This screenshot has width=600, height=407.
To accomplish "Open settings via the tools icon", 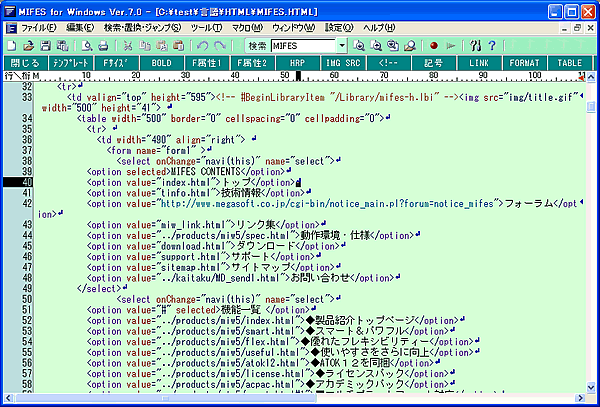I will [473, 46].
